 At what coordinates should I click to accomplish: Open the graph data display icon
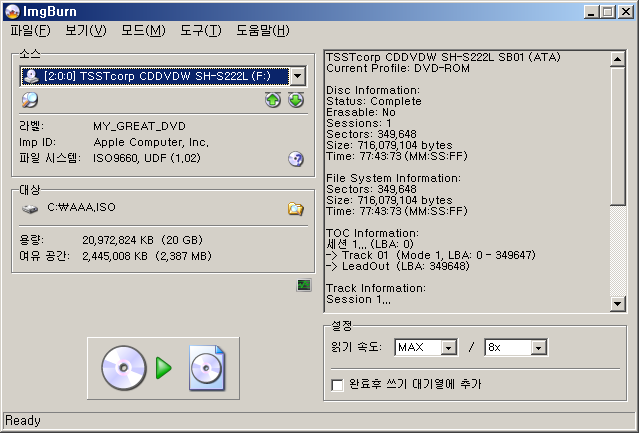pos(304,285)
